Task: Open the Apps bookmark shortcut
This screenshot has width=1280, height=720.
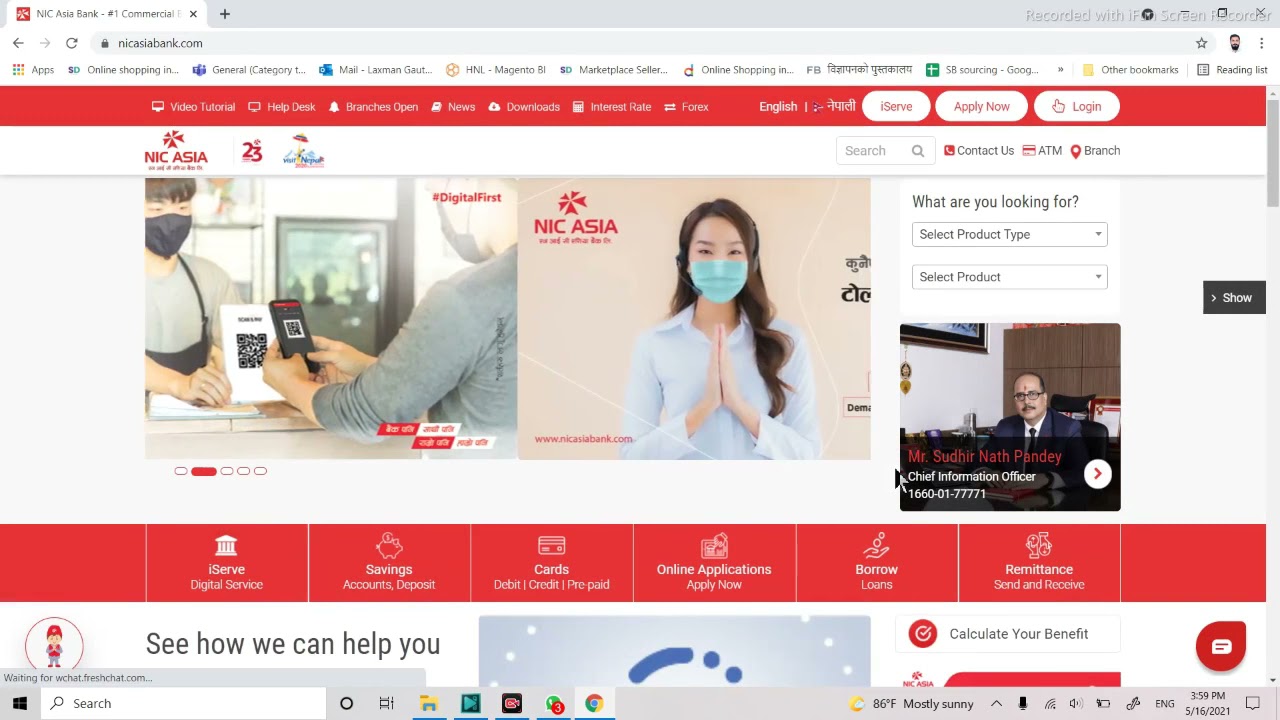Action: point(33,70)
